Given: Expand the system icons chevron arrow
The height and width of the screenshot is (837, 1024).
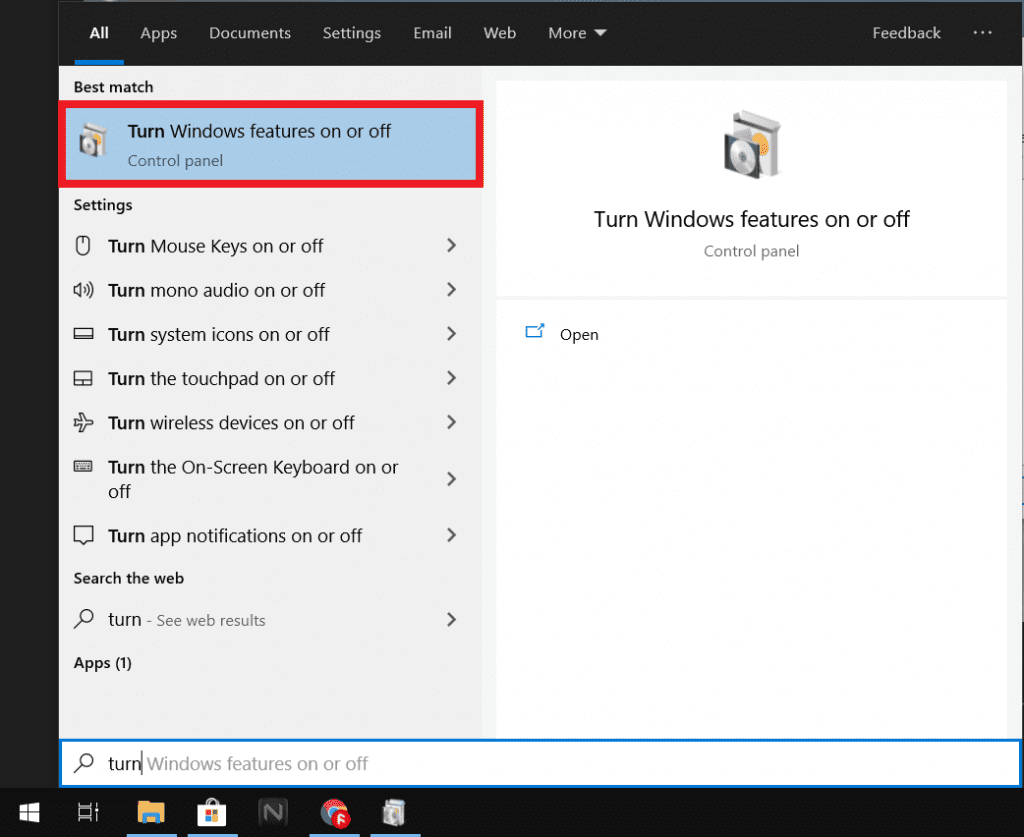Looking at the screenshot, I should coord(451,334).
